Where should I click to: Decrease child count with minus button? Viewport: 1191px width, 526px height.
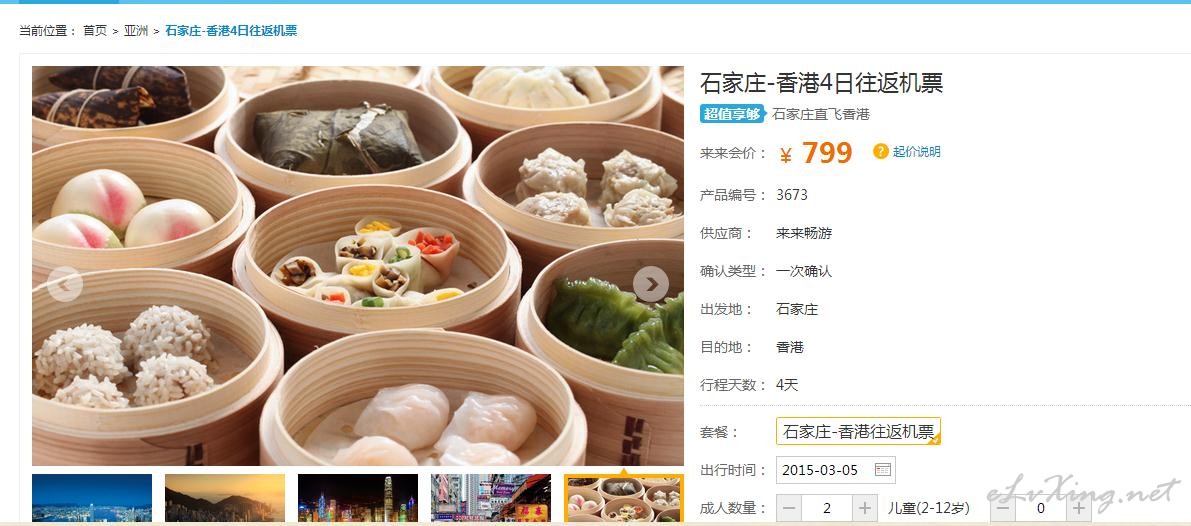(1003, 508)
